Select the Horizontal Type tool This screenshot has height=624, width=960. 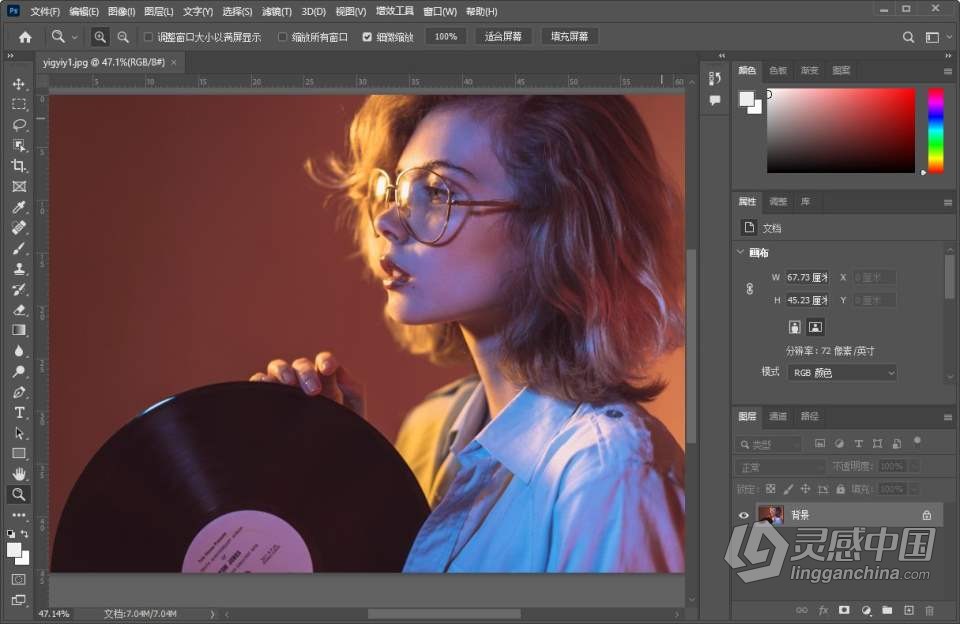[x=18, y=413]
